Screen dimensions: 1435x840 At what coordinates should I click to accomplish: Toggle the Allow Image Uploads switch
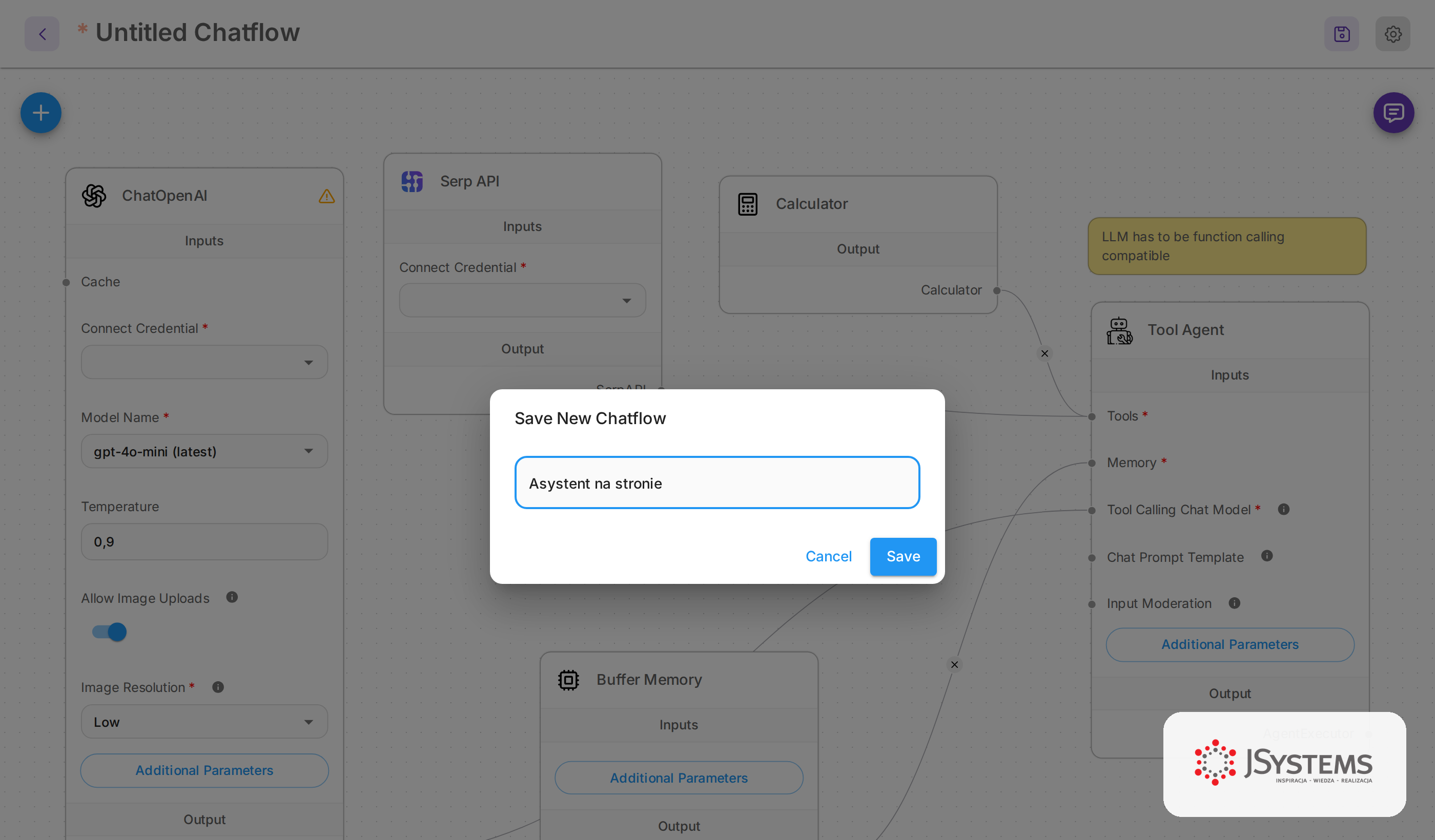[109, 632]
